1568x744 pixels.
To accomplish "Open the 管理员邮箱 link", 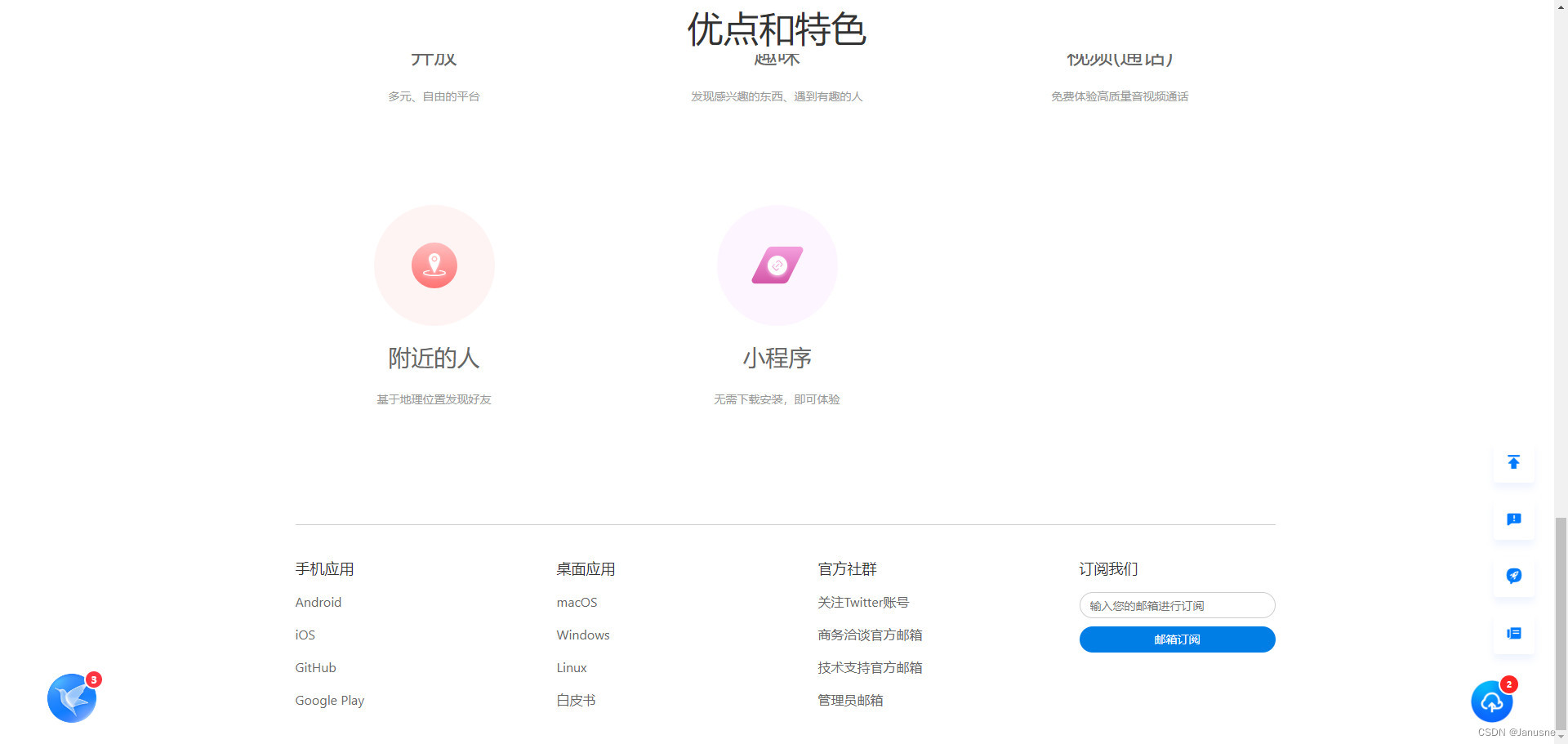I will (850, 700).
